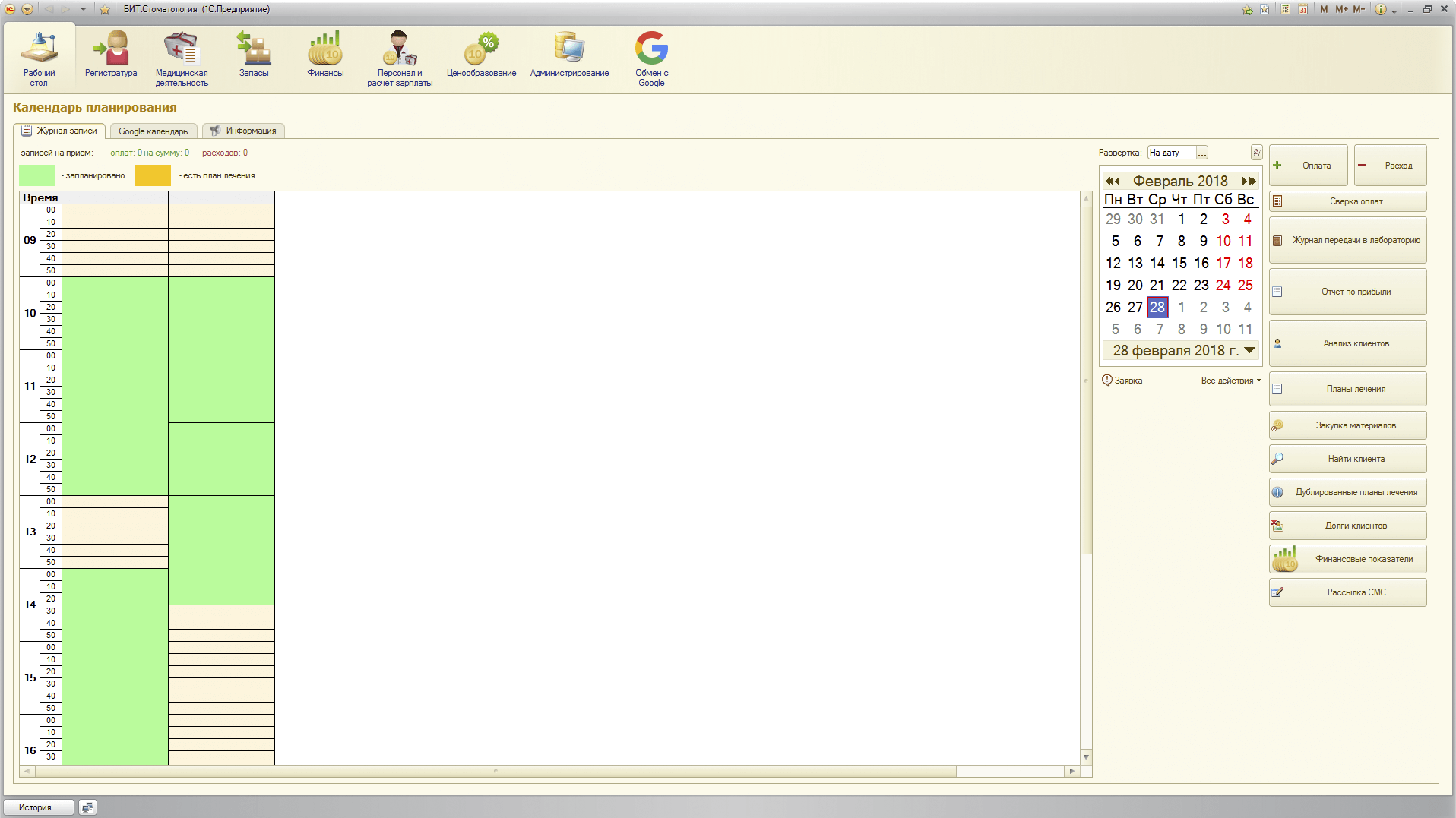
Task: Select February 15 in the calendar
Action: coord(1179,263)
